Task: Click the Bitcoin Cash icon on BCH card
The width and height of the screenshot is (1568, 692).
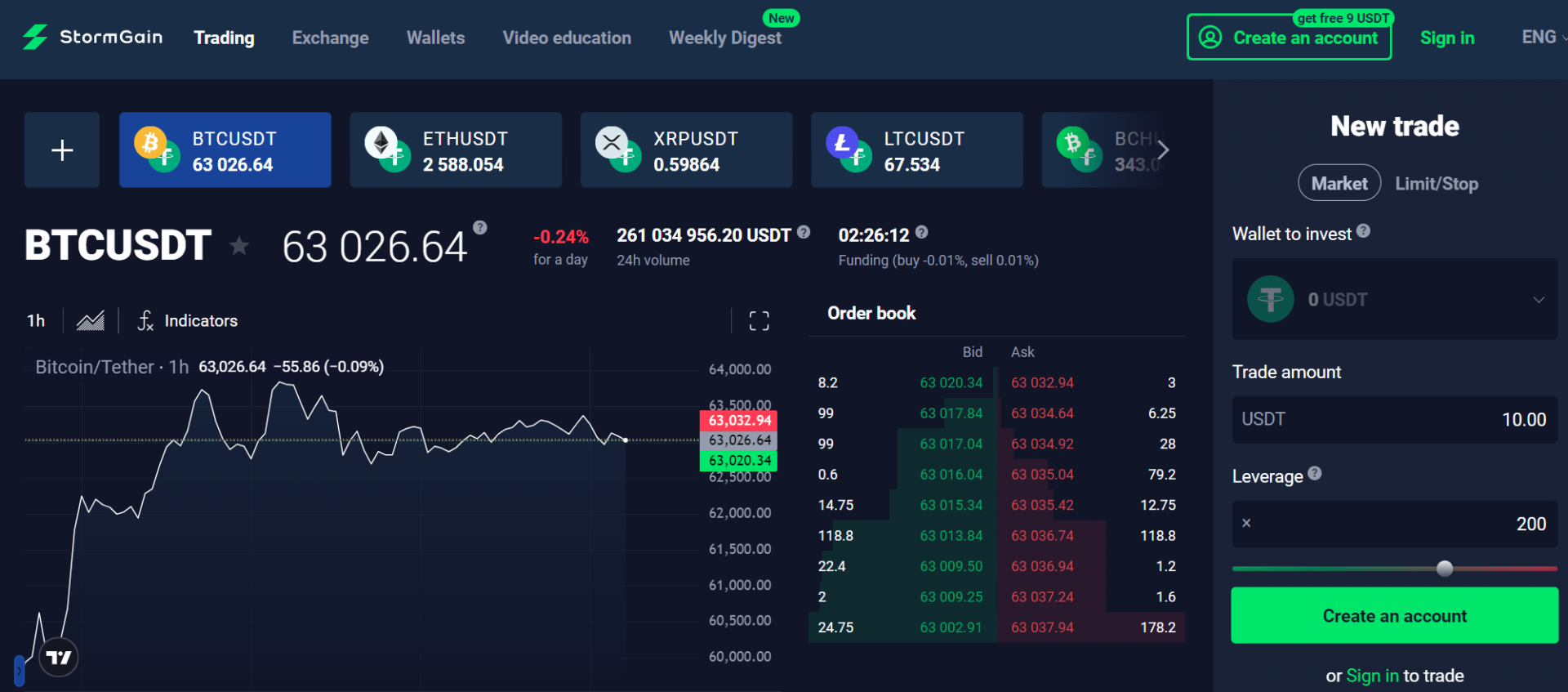Action: pyautogui.click(x=1072, y=143)
